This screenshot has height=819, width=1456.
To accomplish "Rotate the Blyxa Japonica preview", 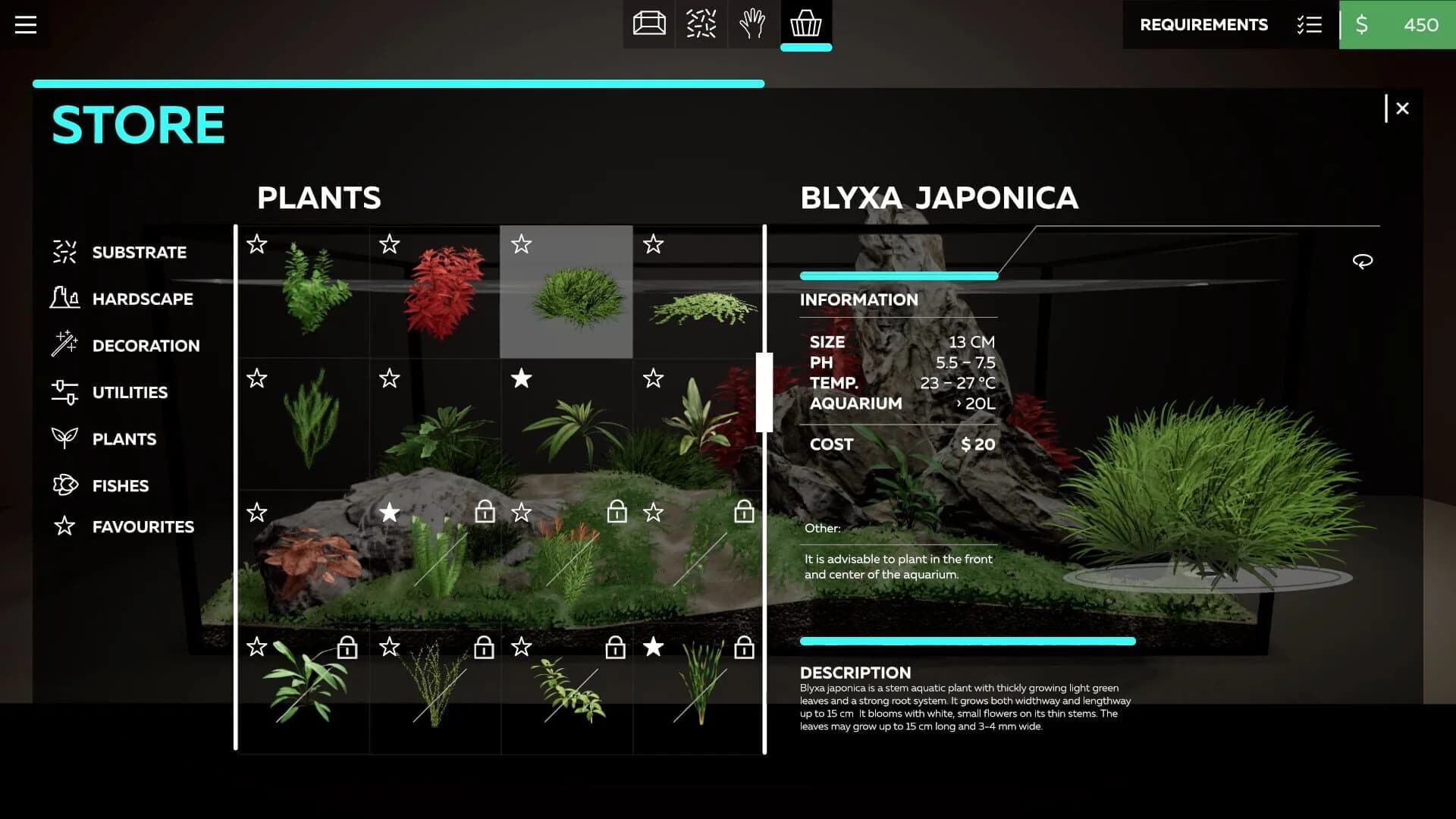I will click(x=1363, y=260).
